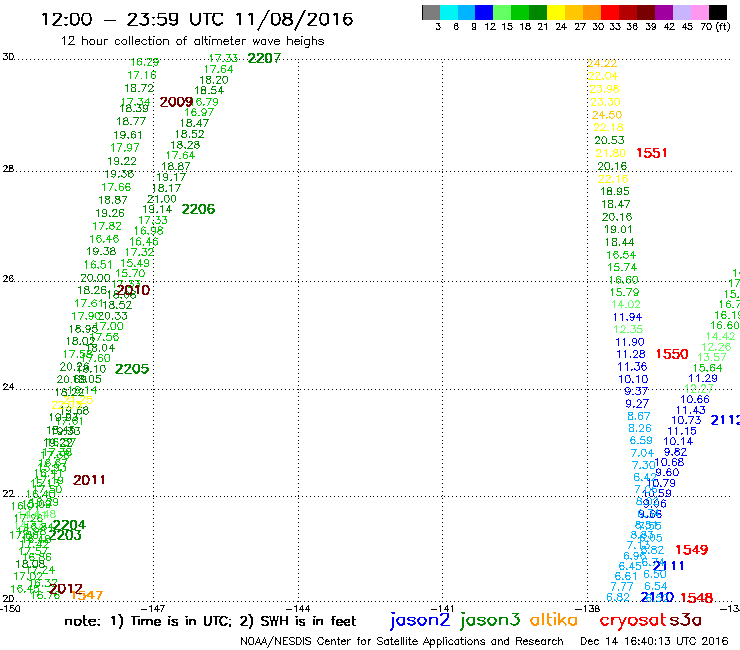
Task: Select the cryosat satellite label
Action: click(x=633, y=620)
